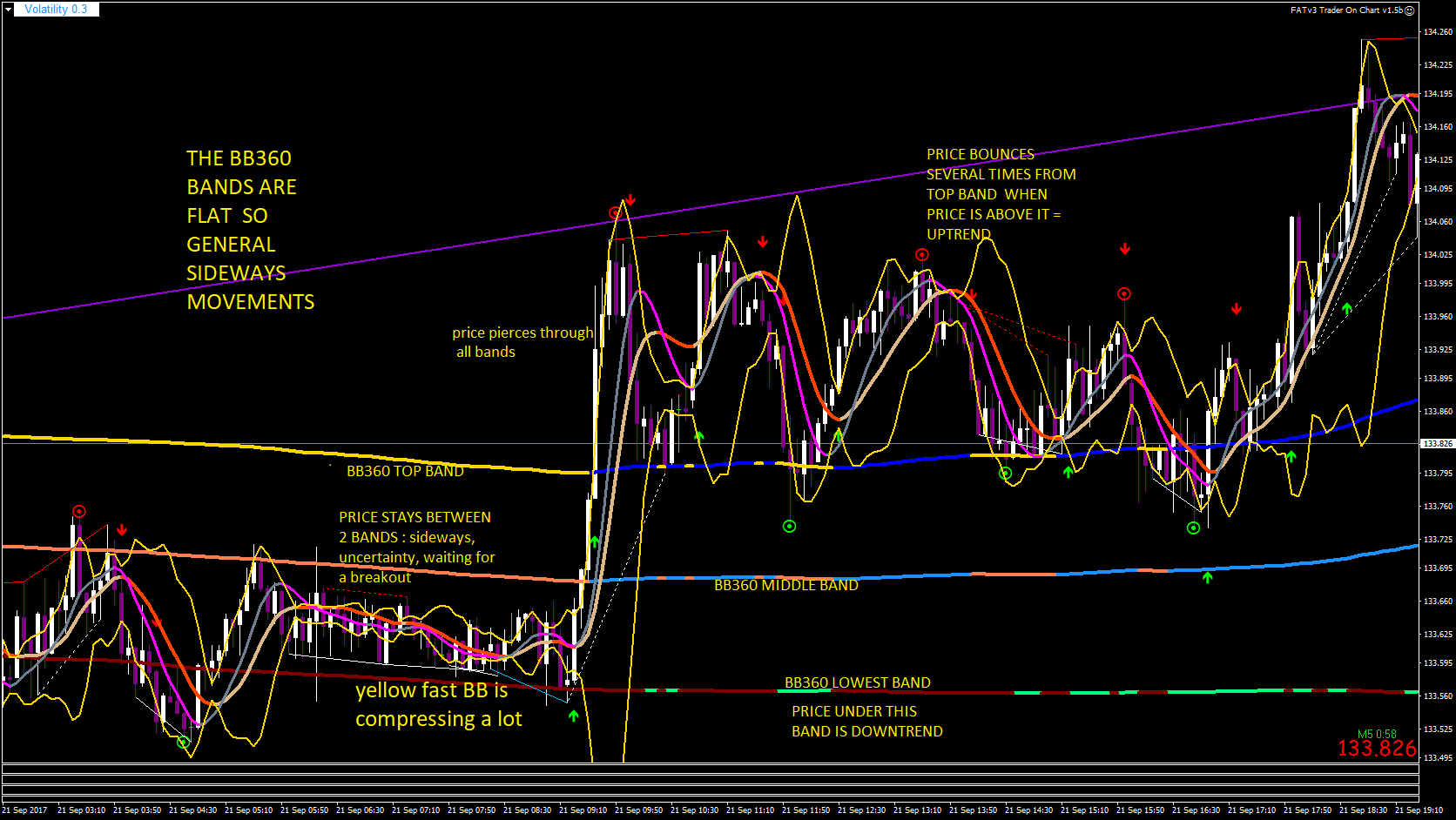Click the FATv3 Trader On Chart label
The height and width of the screenshot is (820, 1456).
[1346, 10]
